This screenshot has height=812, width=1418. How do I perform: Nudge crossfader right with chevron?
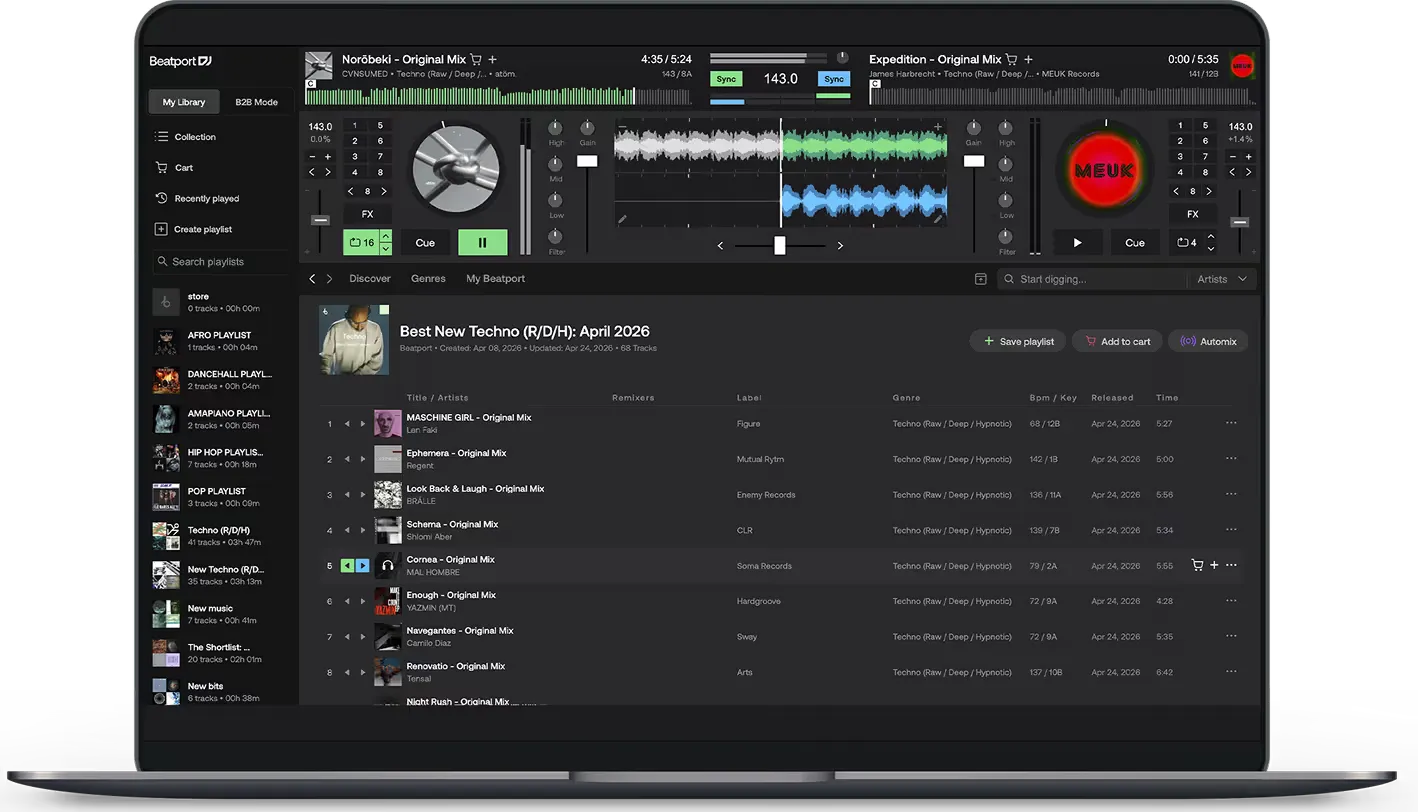840,245
